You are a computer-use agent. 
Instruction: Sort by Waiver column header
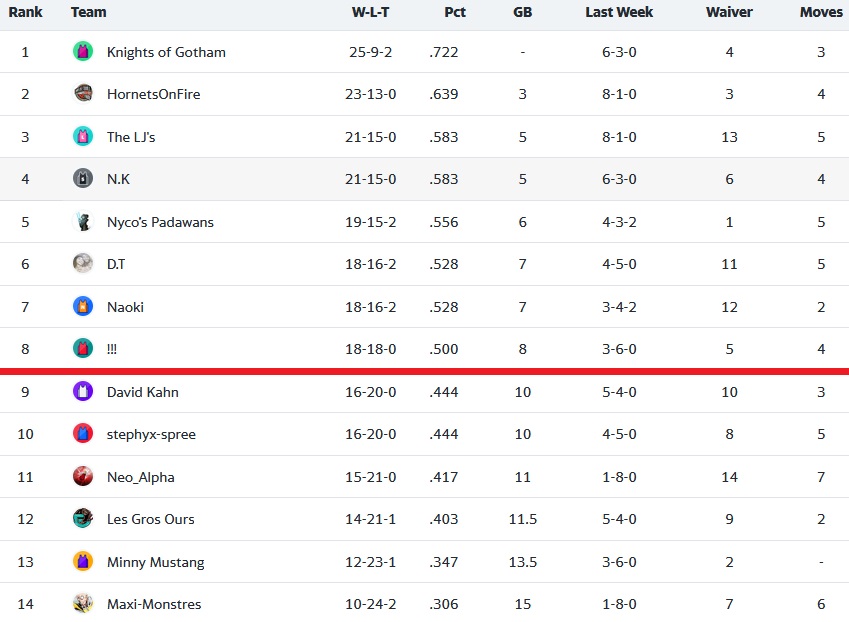tap(729, 12)
